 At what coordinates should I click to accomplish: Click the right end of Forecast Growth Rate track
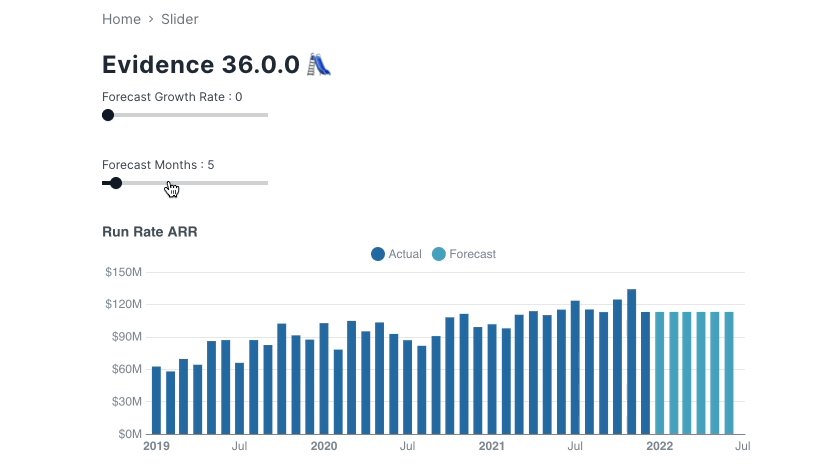click(265, 115)
